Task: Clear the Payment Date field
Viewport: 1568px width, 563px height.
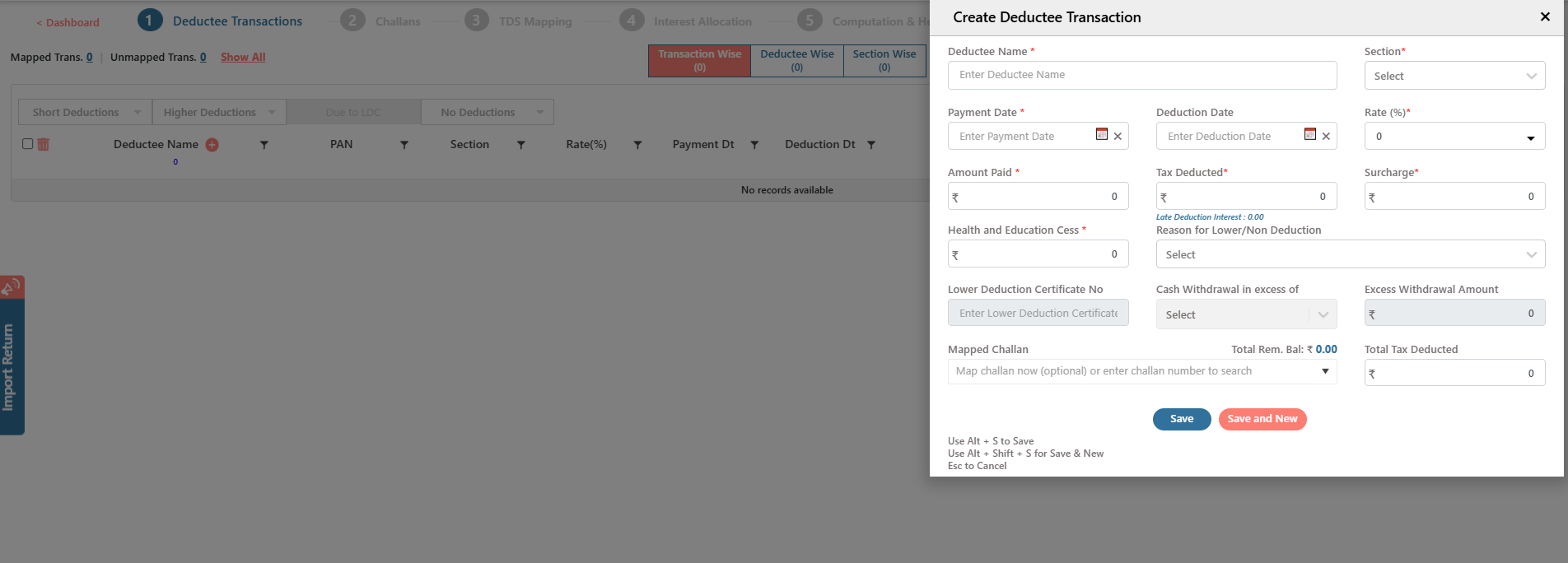Action: pyautogui.click(x=1118, y=137)
